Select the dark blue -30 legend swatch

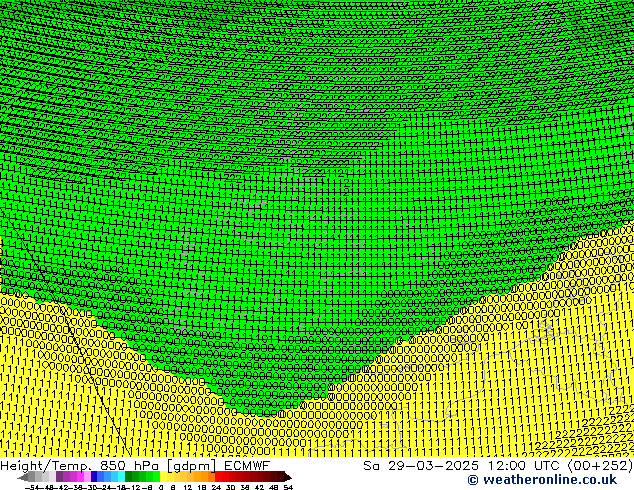pos(94,476)
